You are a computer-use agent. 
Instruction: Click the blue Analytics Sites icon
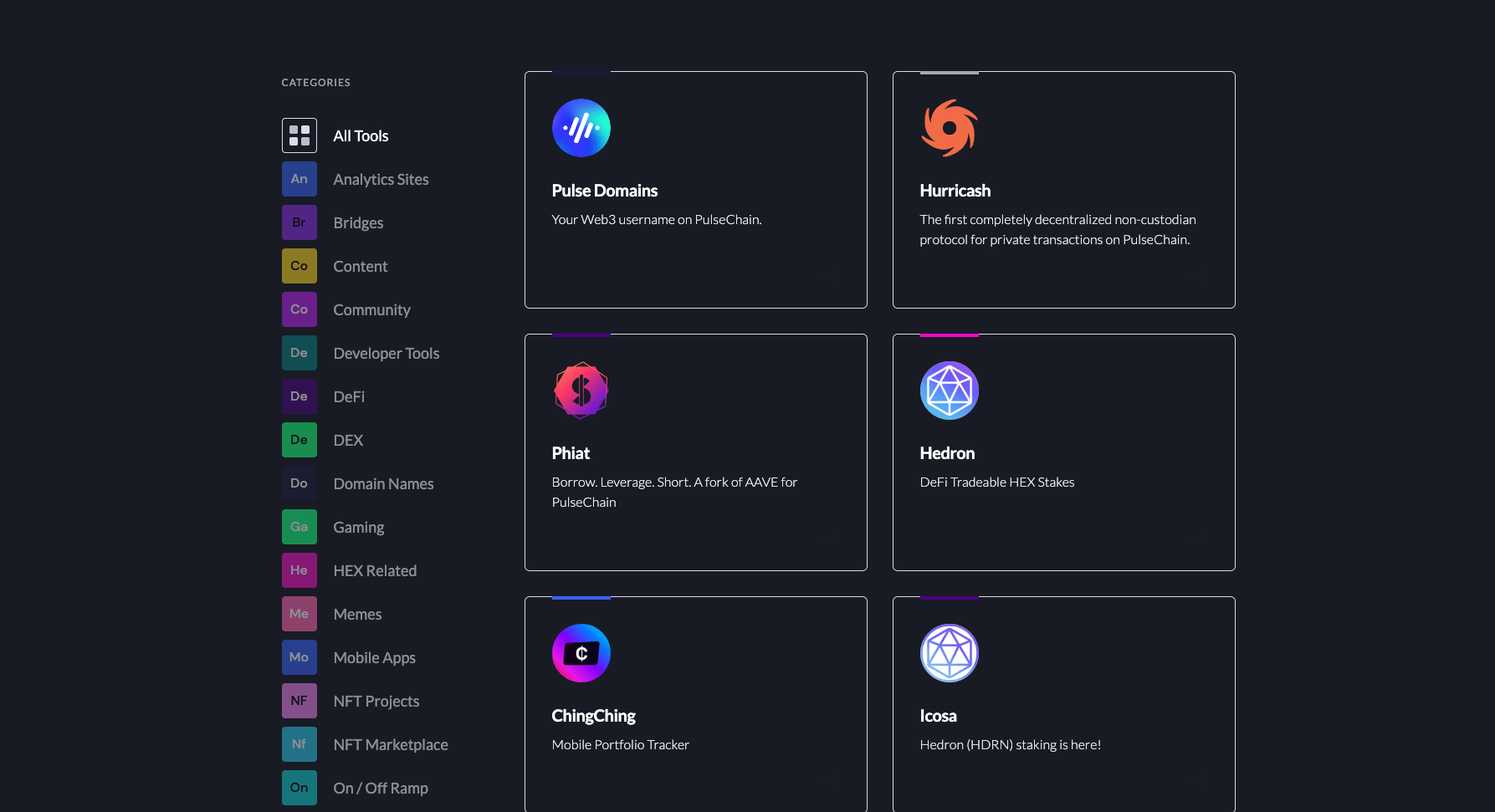pos(299,179)
